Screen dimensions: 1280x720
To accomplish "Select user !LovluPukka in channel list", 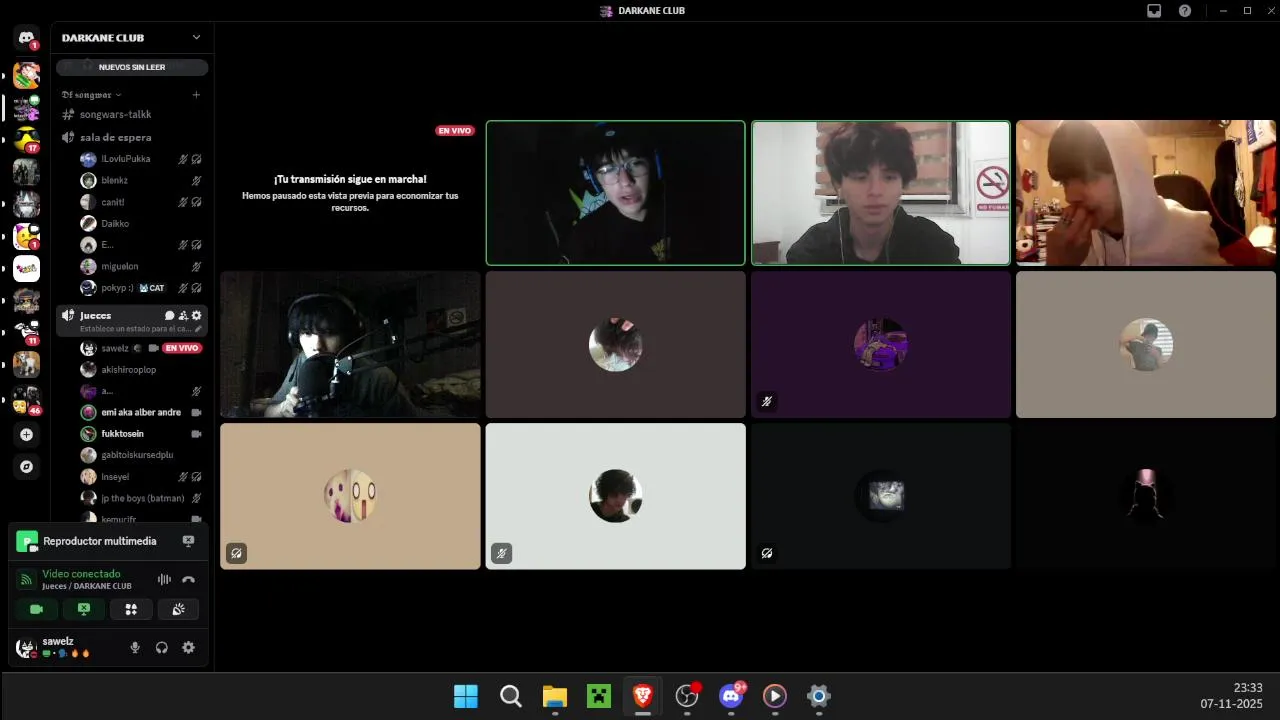I will point(141,159).
